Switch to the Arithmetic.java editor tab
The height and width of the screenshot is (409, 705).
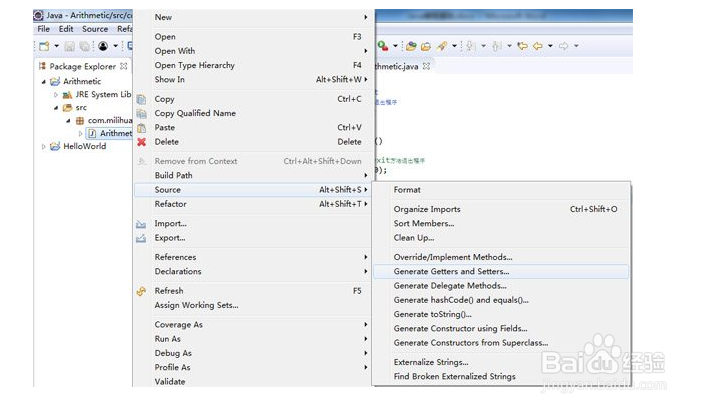tap(397, 67)
